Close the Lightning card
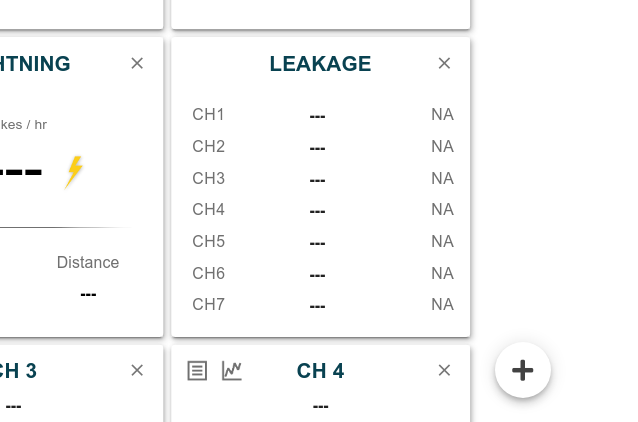Screen dimensions: 638x422 137,63
